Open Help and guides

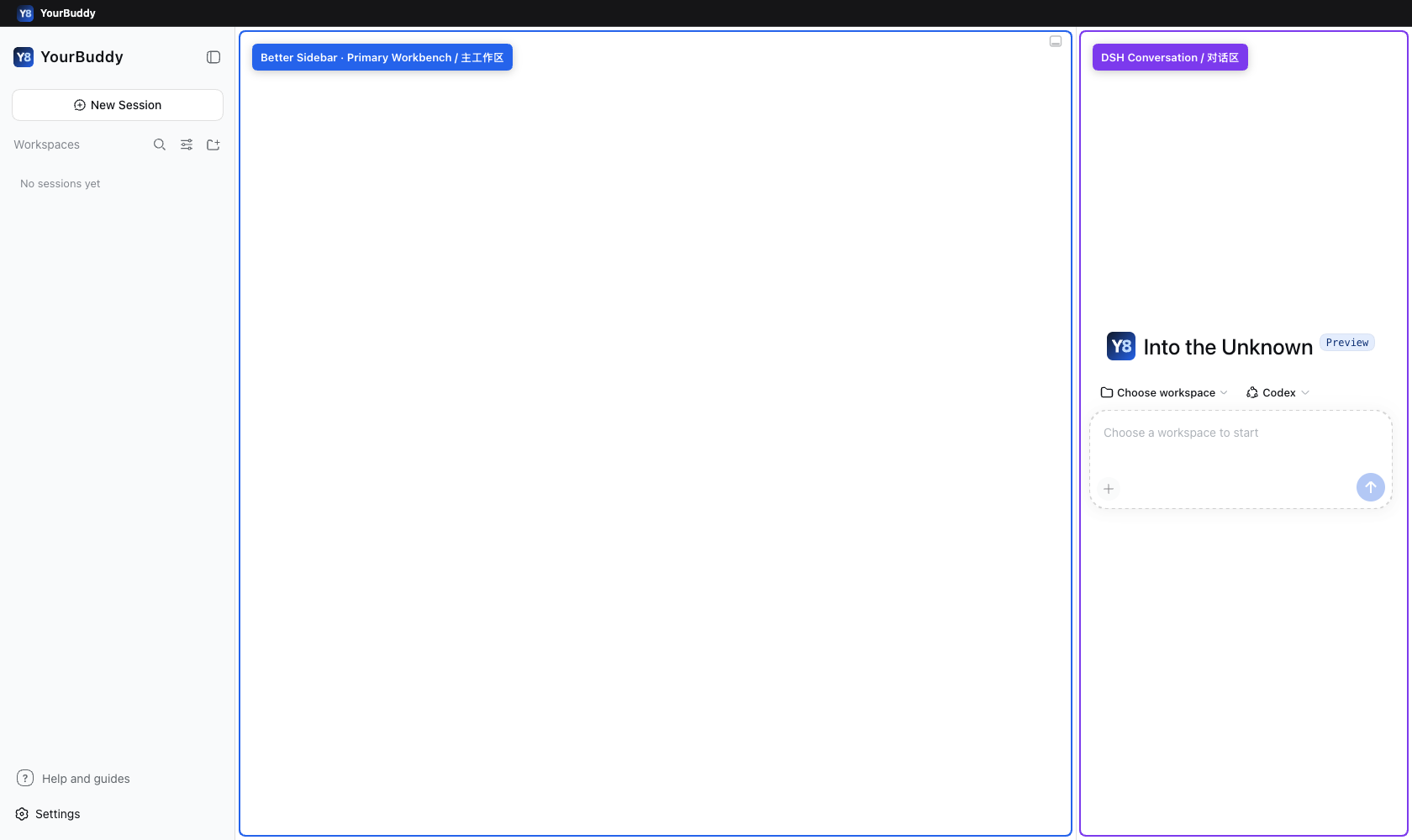73,779
